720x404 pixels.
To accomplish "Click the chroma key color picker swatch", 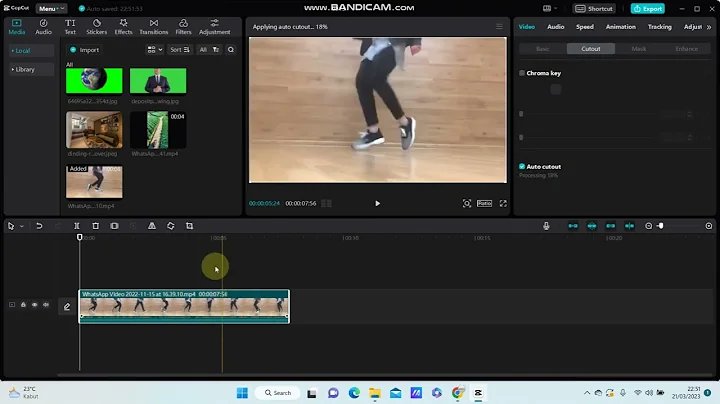I will [x=556, y=89].
